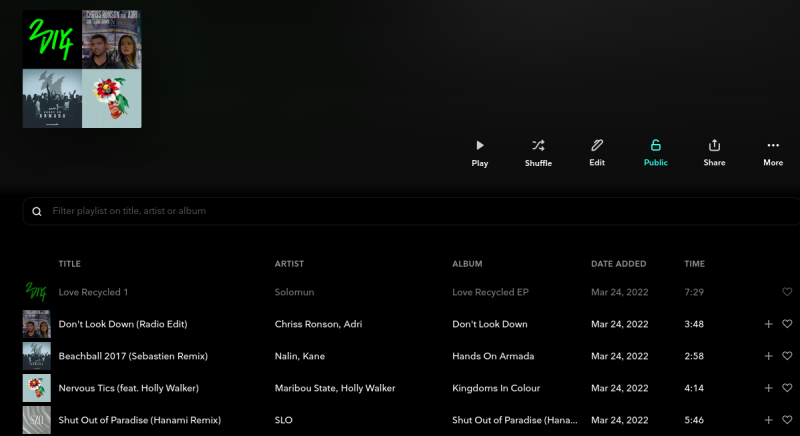Viewport: 800px width, 436px height.
Task: Sort tracks by ALBUM column
Action: [467, 264]
